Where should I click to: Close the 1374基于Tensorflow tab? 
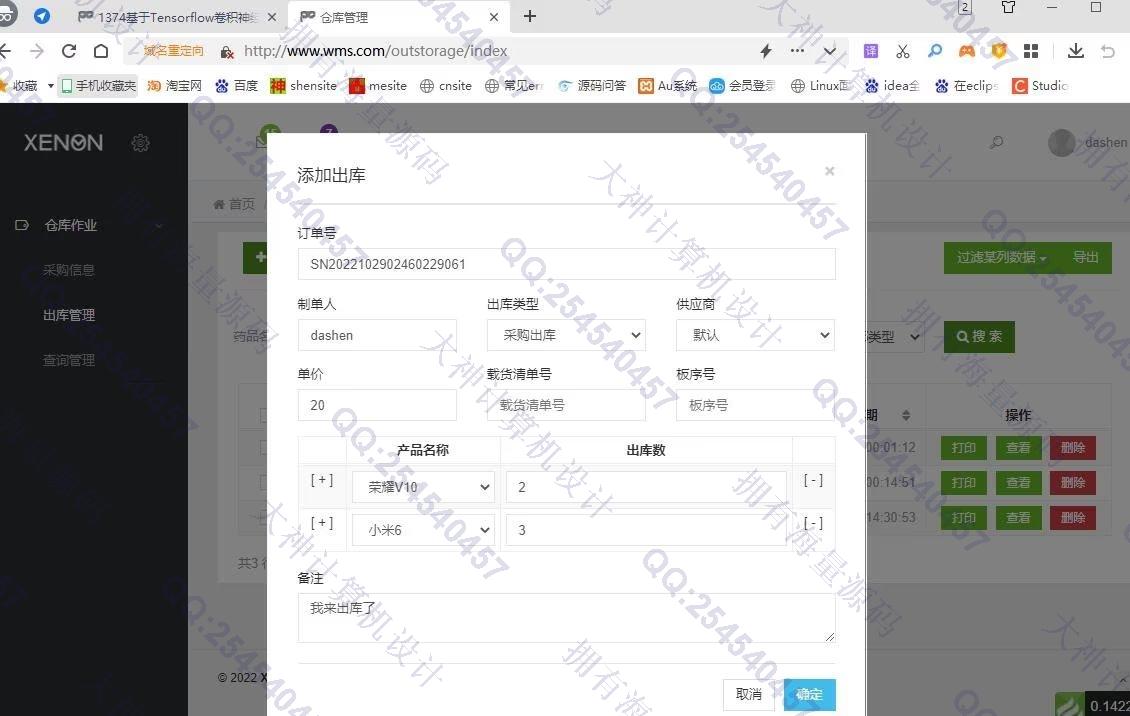pos(272,17)
